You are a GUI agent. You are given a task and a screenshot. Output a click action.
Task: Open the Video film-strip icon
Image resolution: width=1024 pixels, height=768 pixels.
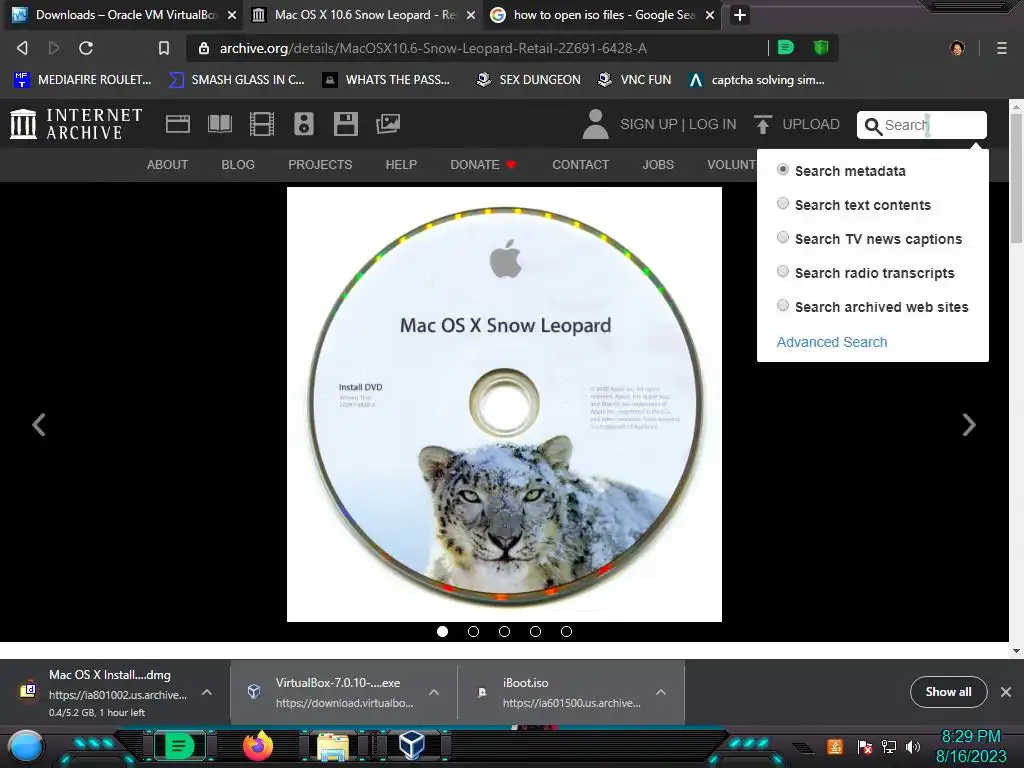pyautogui.click(x=262, y=124)
